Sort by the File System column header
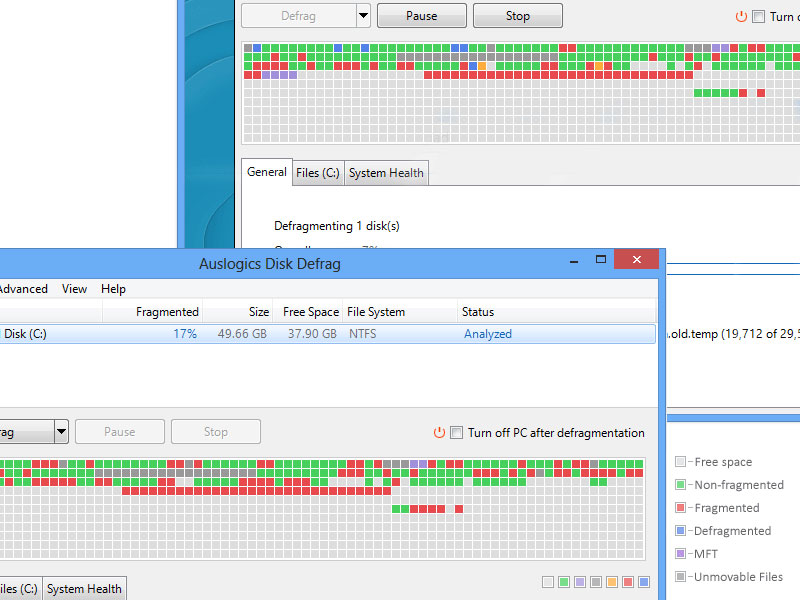800x600 pixels. [x=400, y=312]
